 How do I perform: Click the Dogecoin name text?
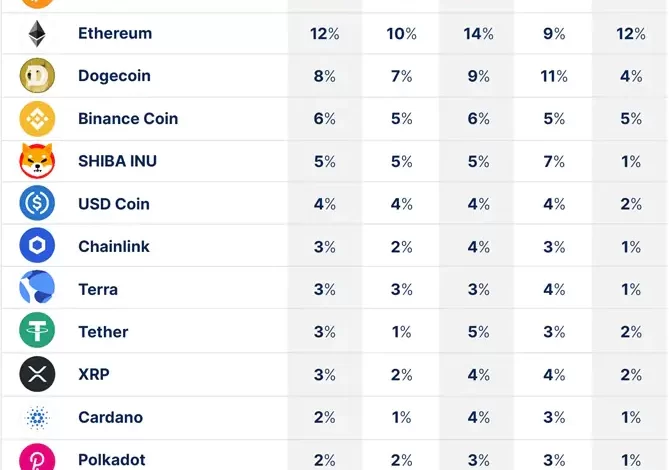[x=115, y=76]
